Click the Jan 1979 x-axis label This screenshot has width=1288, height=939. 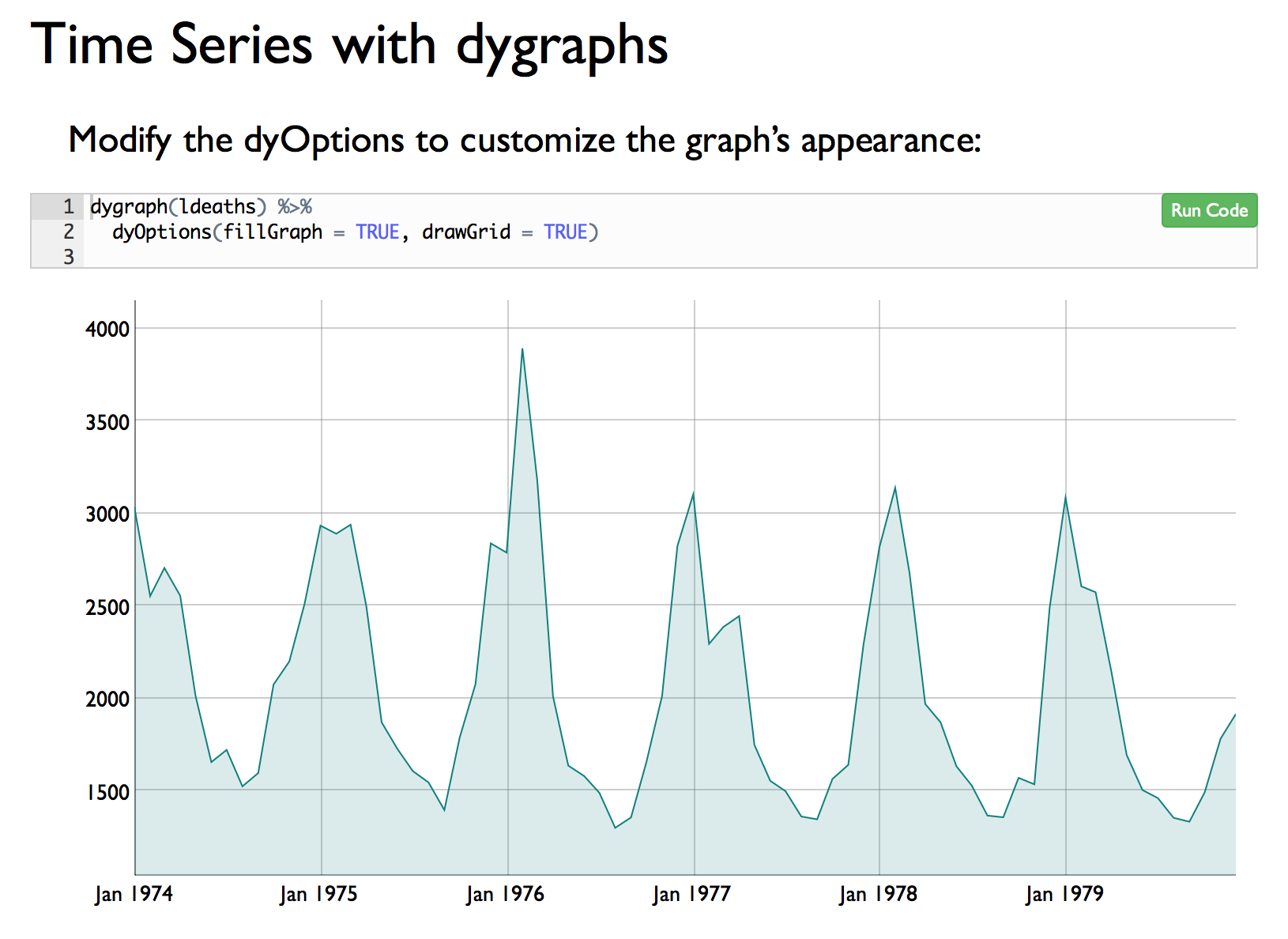[1064, 894]
